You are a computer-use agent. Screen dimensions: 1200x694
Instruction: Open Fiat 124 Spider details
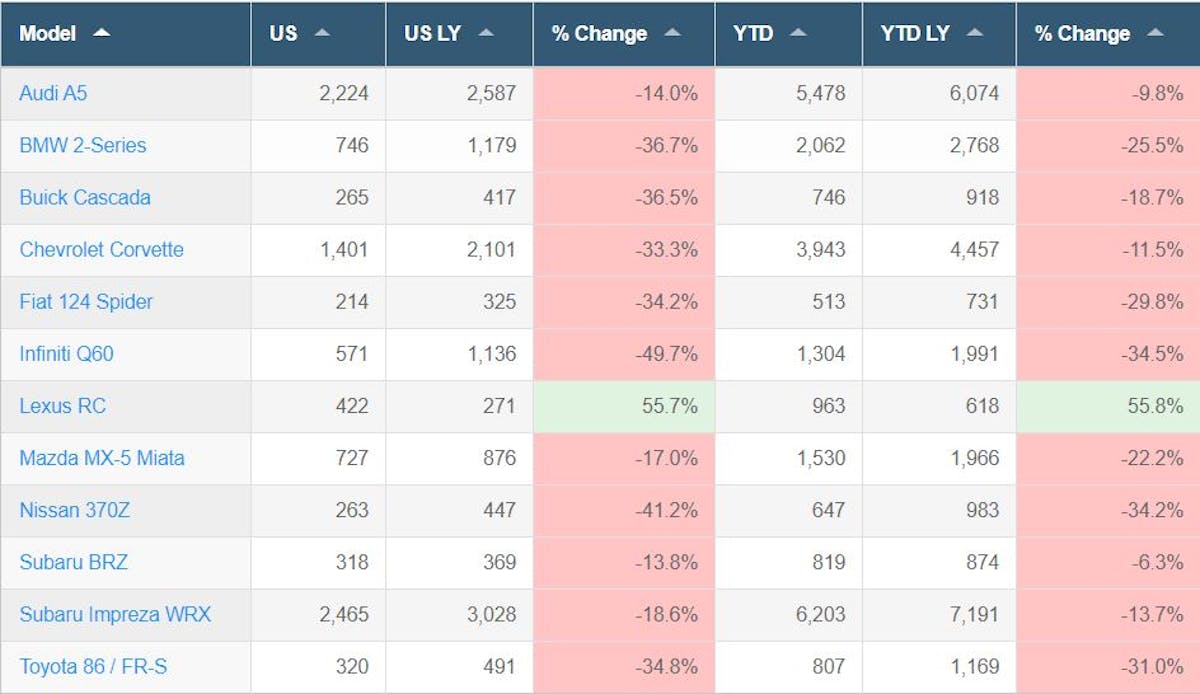pyautogui.click(x=86, y=302)
